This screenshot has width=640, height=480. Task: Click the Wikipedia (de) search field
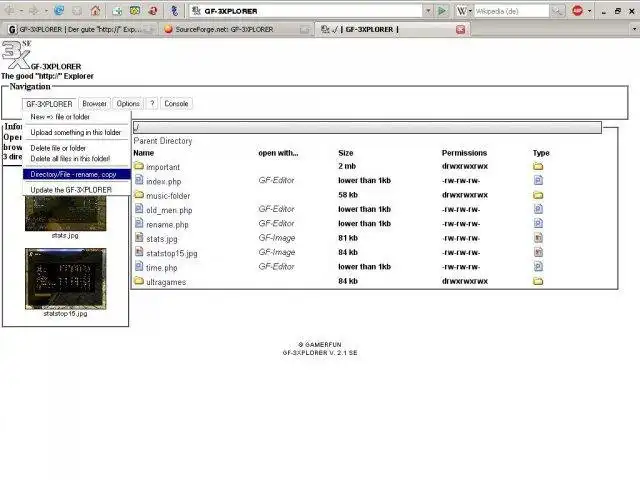point(511,11)
